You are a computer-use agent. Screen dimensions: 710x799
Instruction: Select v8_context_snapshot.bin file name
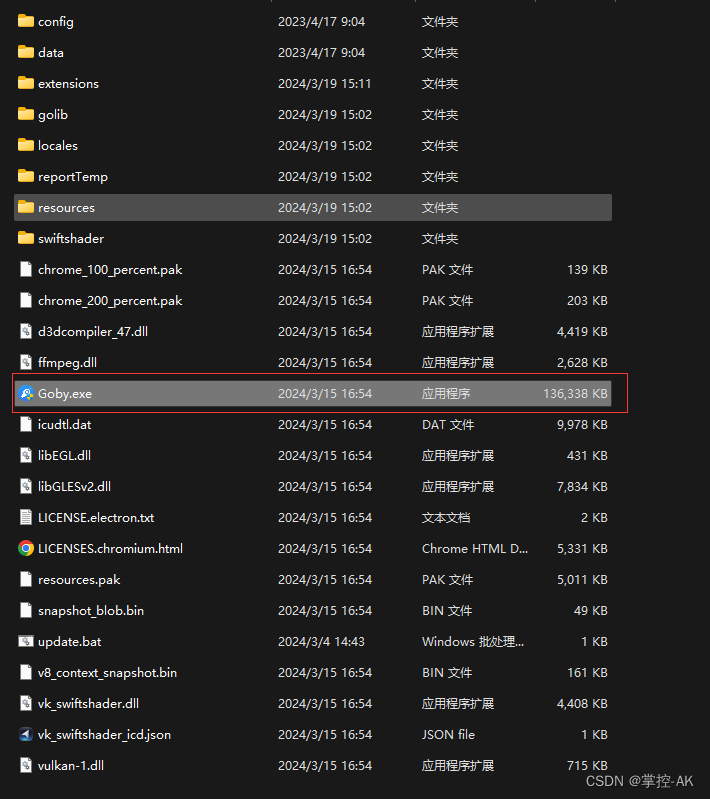coord(107,673)
